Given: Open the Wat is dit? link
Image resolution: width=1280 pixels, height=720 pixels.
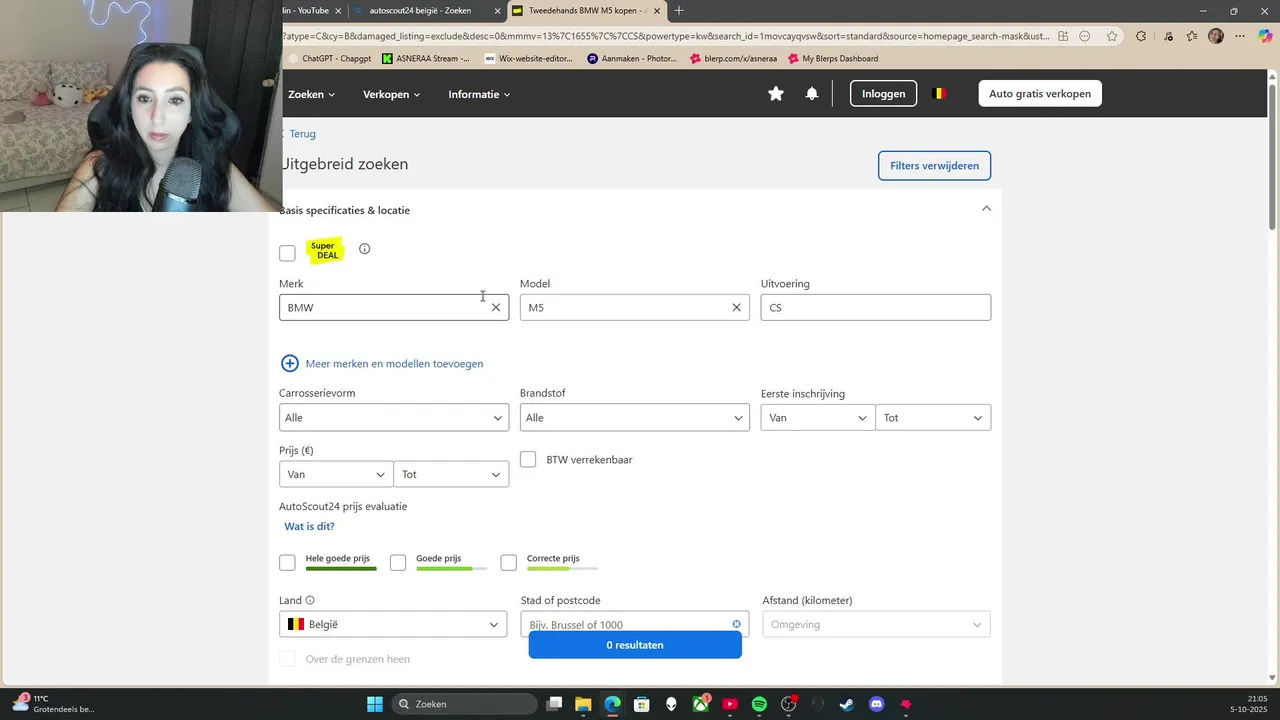Looking at the screenshot, I should (309, 526).
